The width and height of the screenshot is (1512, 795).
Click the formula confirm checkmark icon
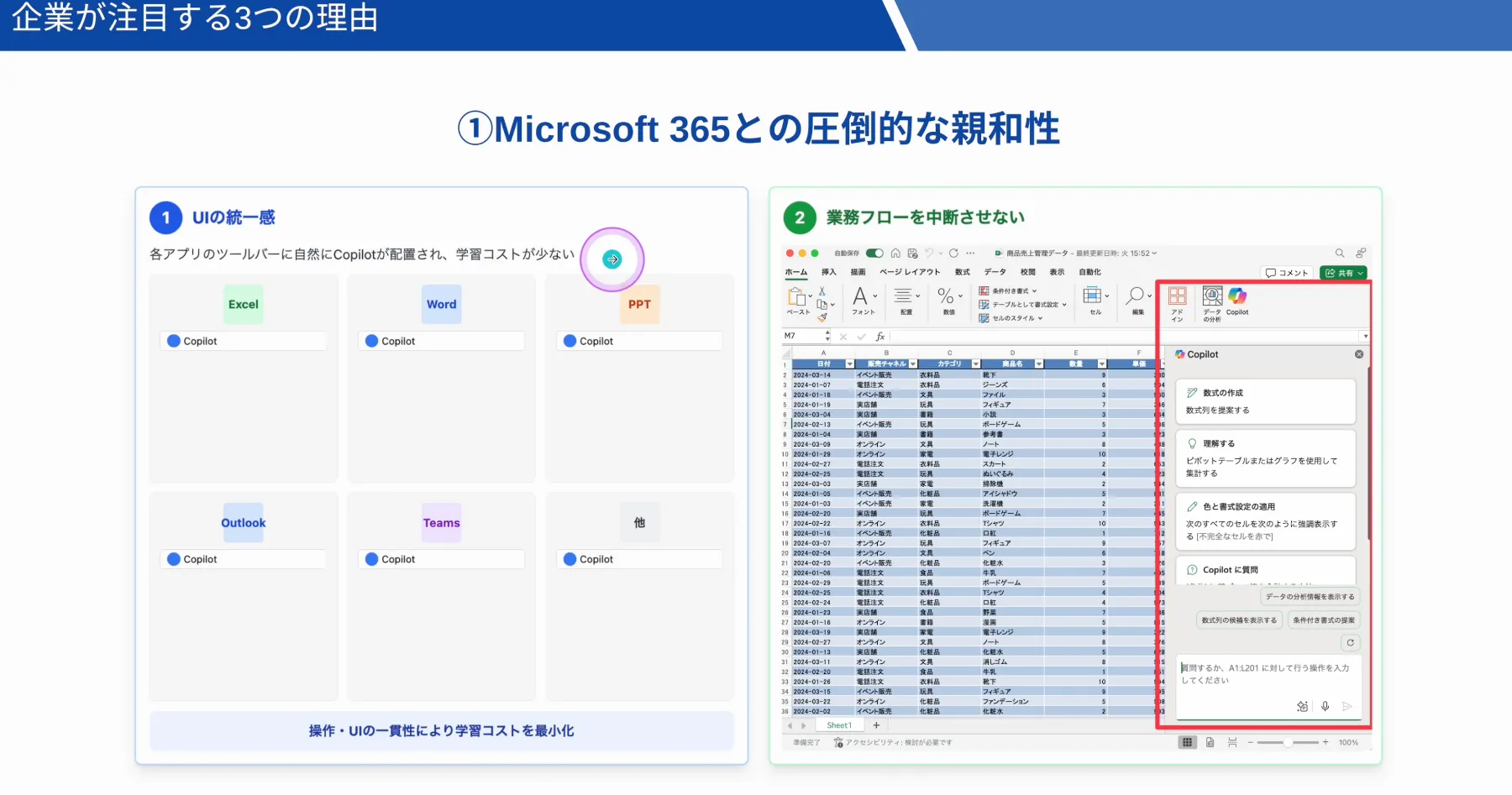861,337
